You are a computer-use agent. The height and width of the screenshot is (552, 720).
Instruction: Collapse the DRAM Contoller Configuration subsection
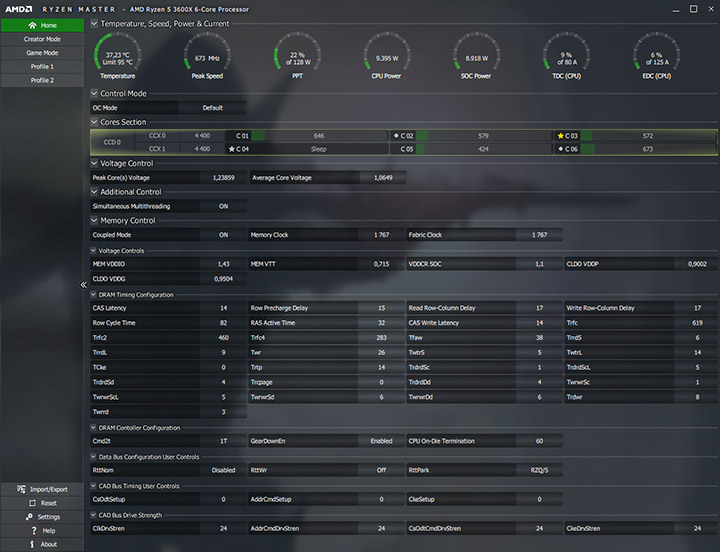(93, 428)
